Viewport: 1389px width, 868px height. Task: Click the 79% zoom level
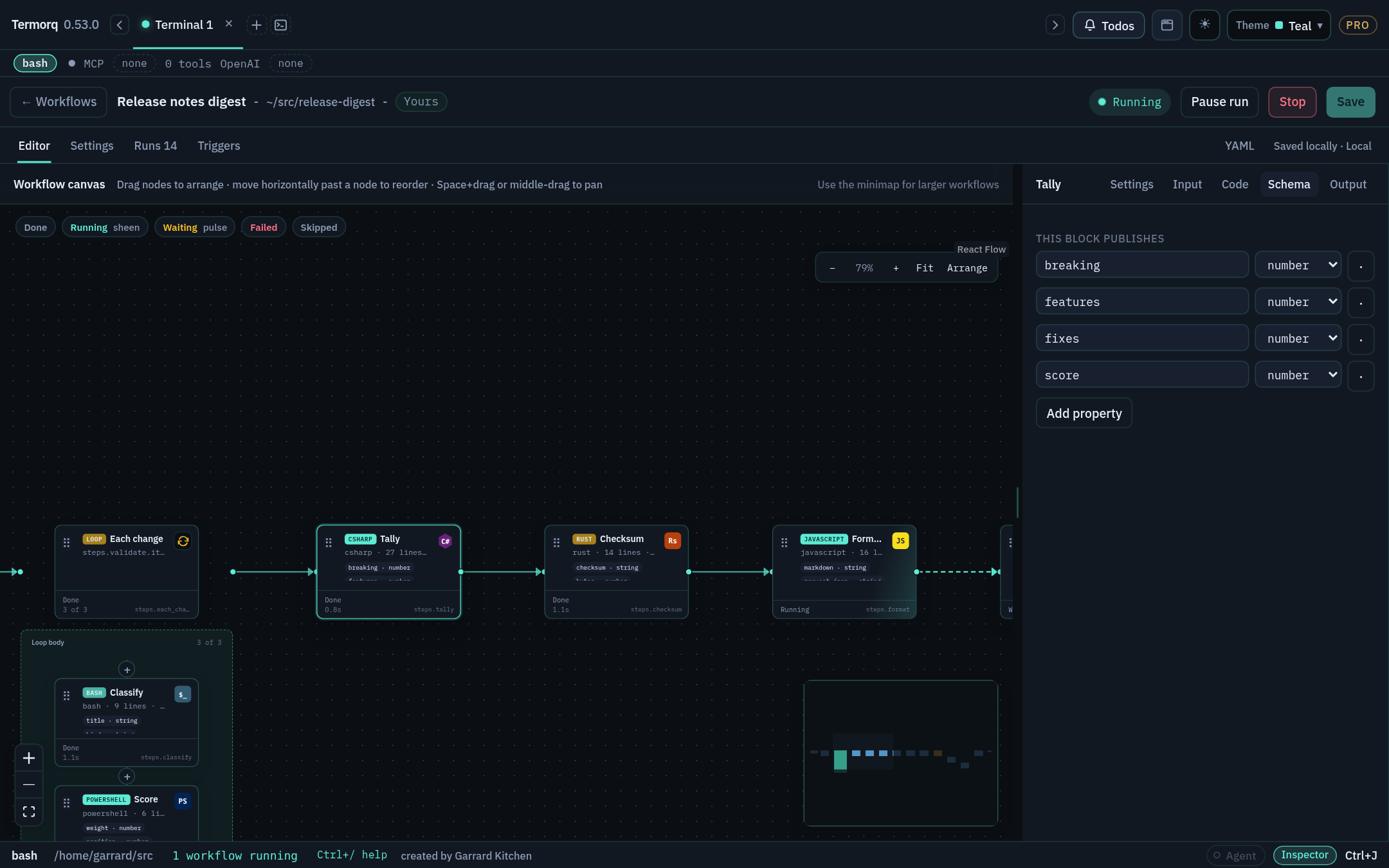click(x=864, y=268)
